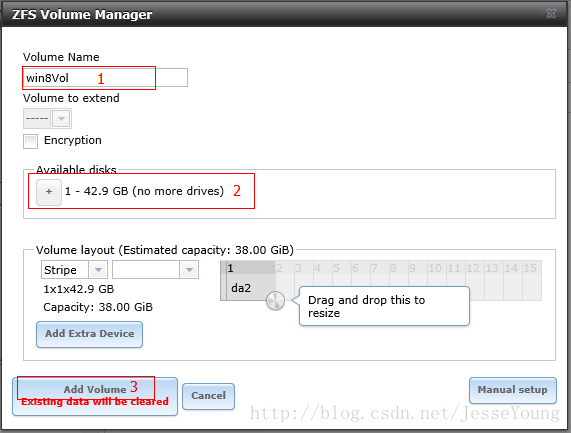Screen dimensions: 571x433
Task: Click the Volume Name input field
Action: pyautogui.click(x=105, y=78)
